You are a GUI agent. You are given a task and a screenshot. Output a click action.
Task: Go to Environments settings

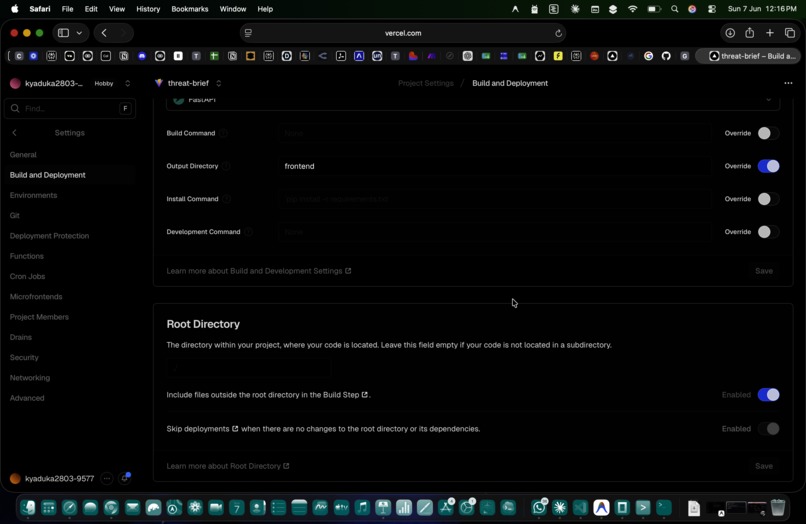[33, 195]
